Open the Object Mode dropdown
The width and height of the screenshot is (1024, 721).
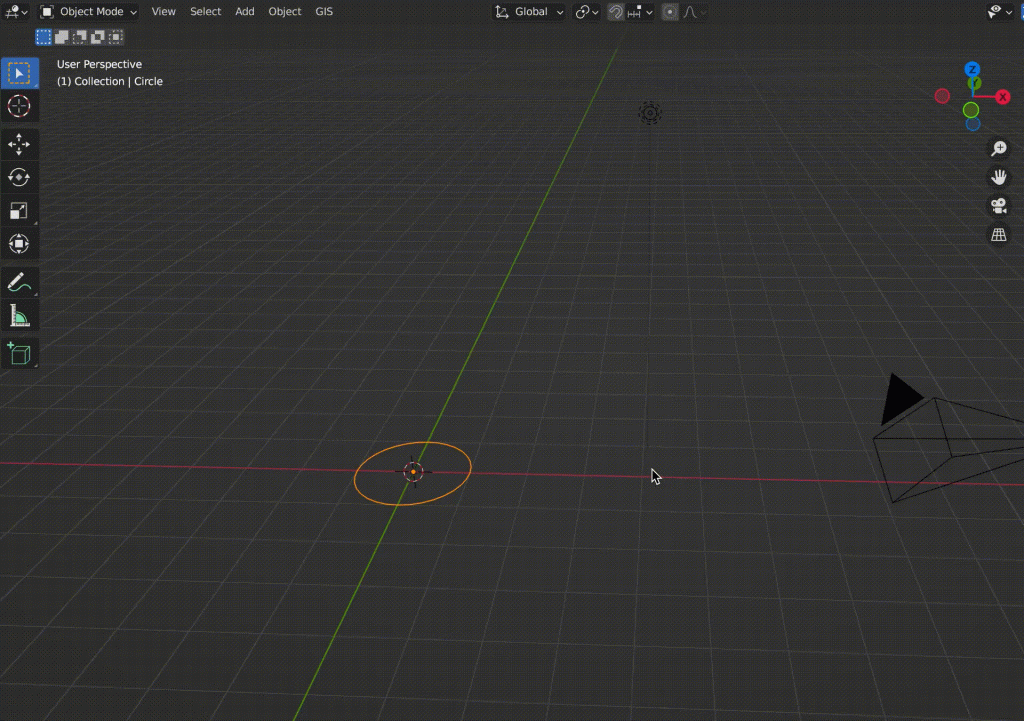click(88, 11)
